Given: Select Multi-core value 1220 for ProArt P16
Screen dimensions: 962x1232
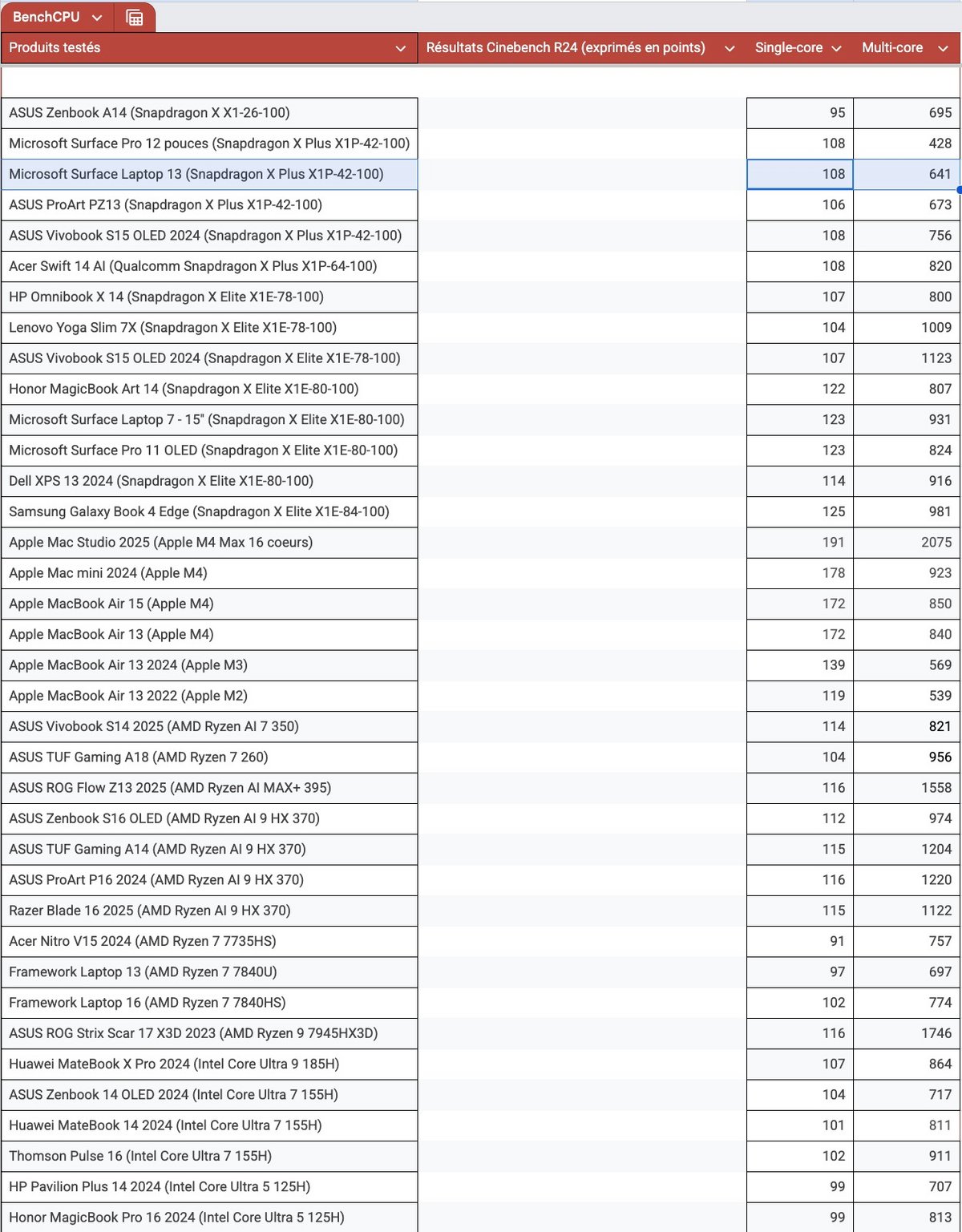Looking at the screenshot, I should (x=907, y=880).
